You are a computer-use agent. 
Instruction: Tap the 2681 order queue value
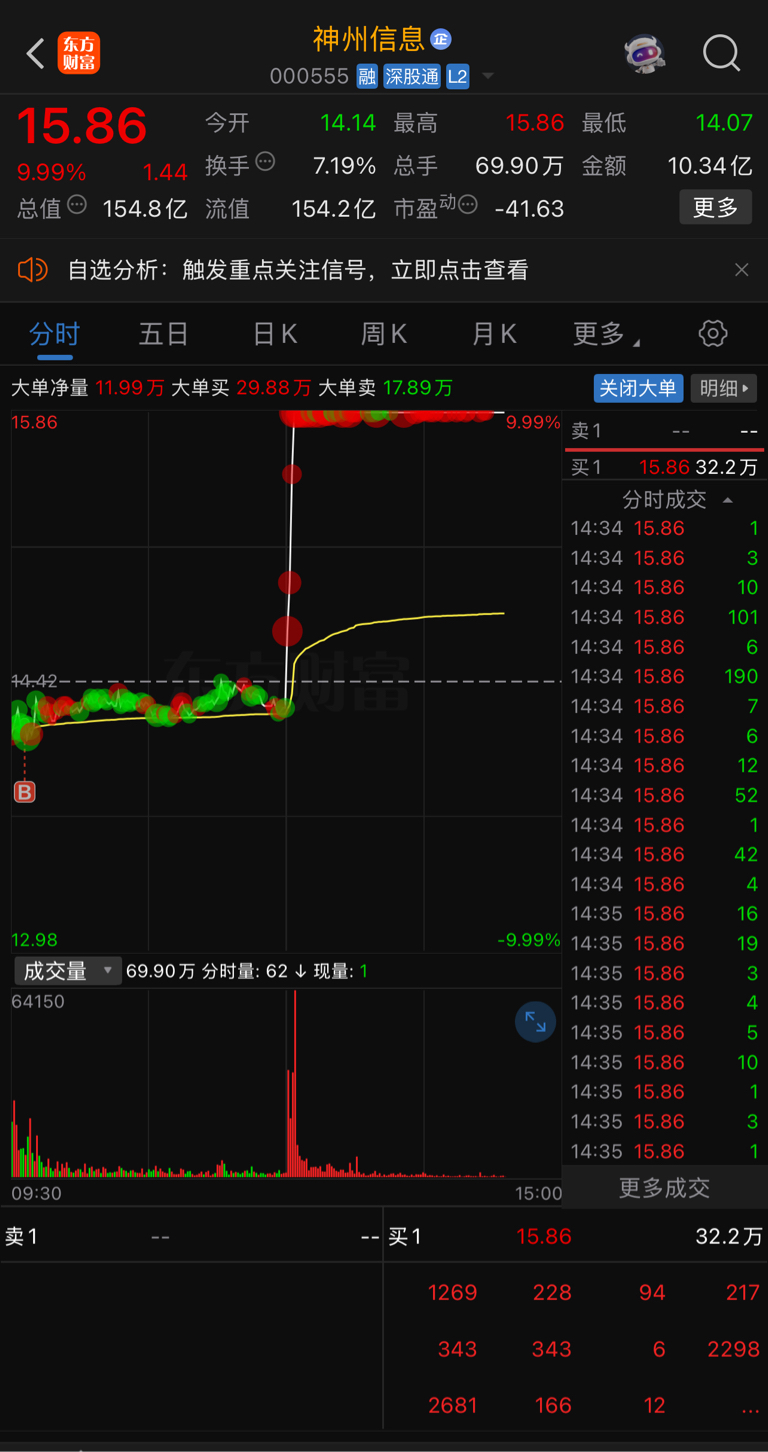click(452, 1405)
